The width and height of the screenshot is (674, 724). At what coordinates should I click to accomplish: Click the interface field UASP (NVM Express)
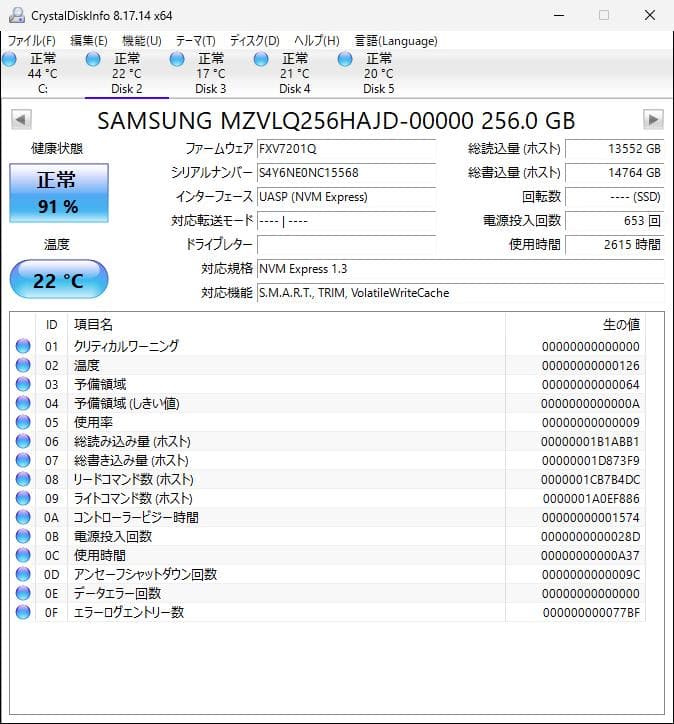click(346, 197)
